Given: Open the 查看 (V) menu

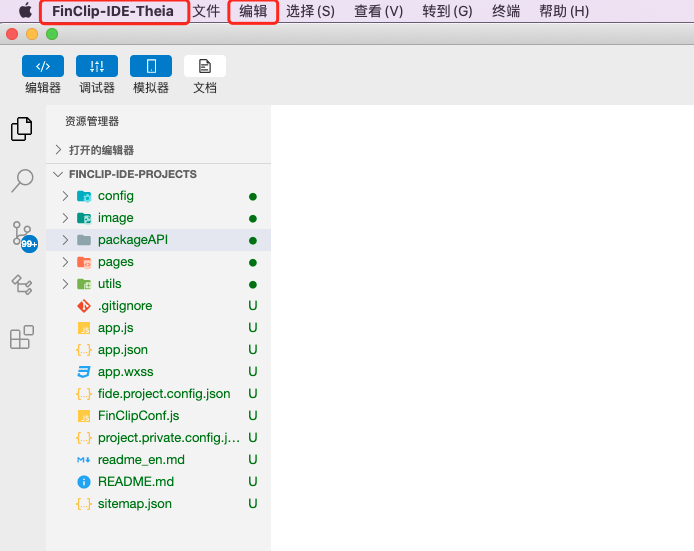Looking at the screenshot, I should click(379, 11).
